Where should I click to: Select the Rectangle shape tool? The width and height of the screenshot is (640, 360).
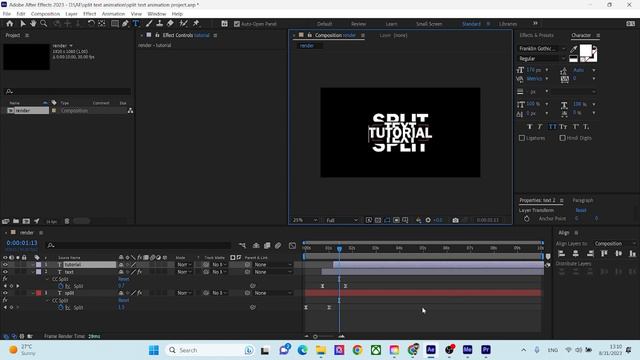(115, 24)
